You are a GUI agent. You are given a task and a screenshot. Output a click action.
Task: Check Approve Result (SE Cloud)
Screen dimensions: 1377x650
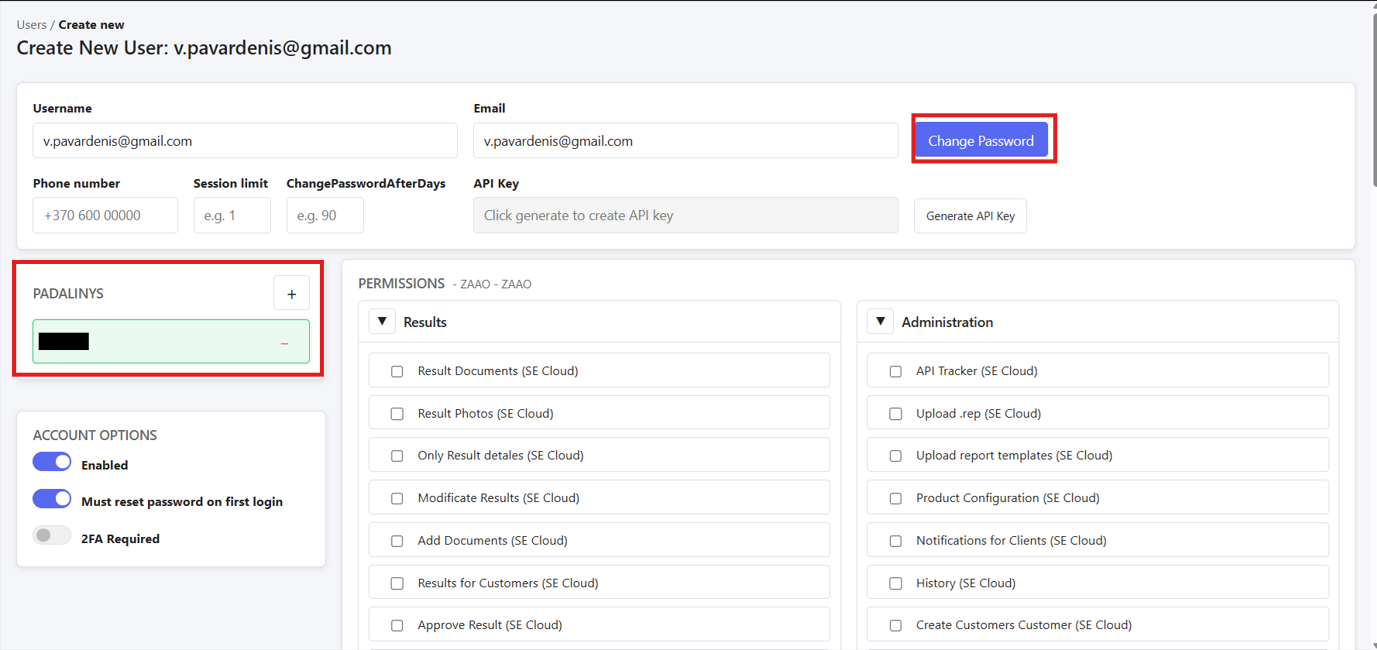397,626
